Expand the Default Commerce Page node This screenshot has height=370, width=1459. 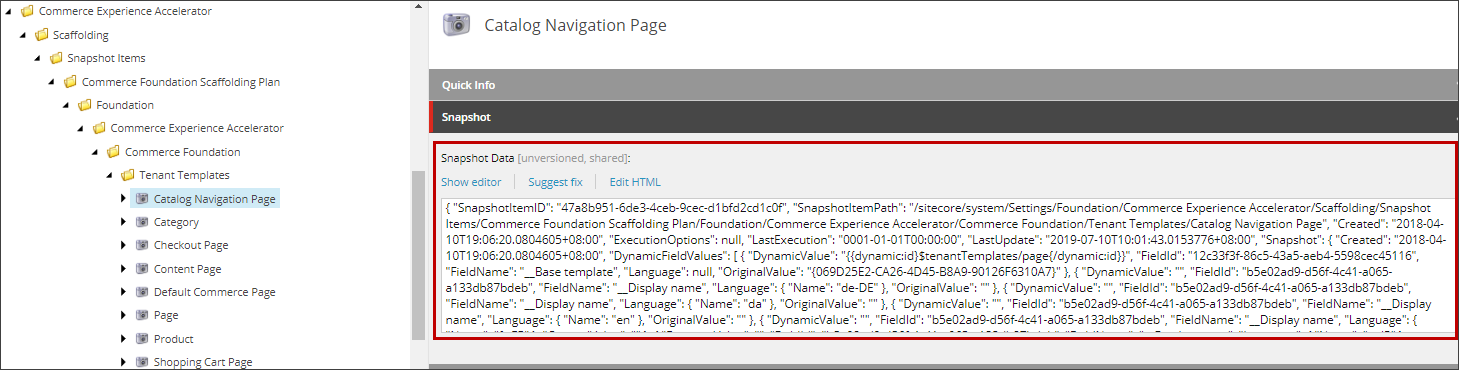(x=123, y=292)
